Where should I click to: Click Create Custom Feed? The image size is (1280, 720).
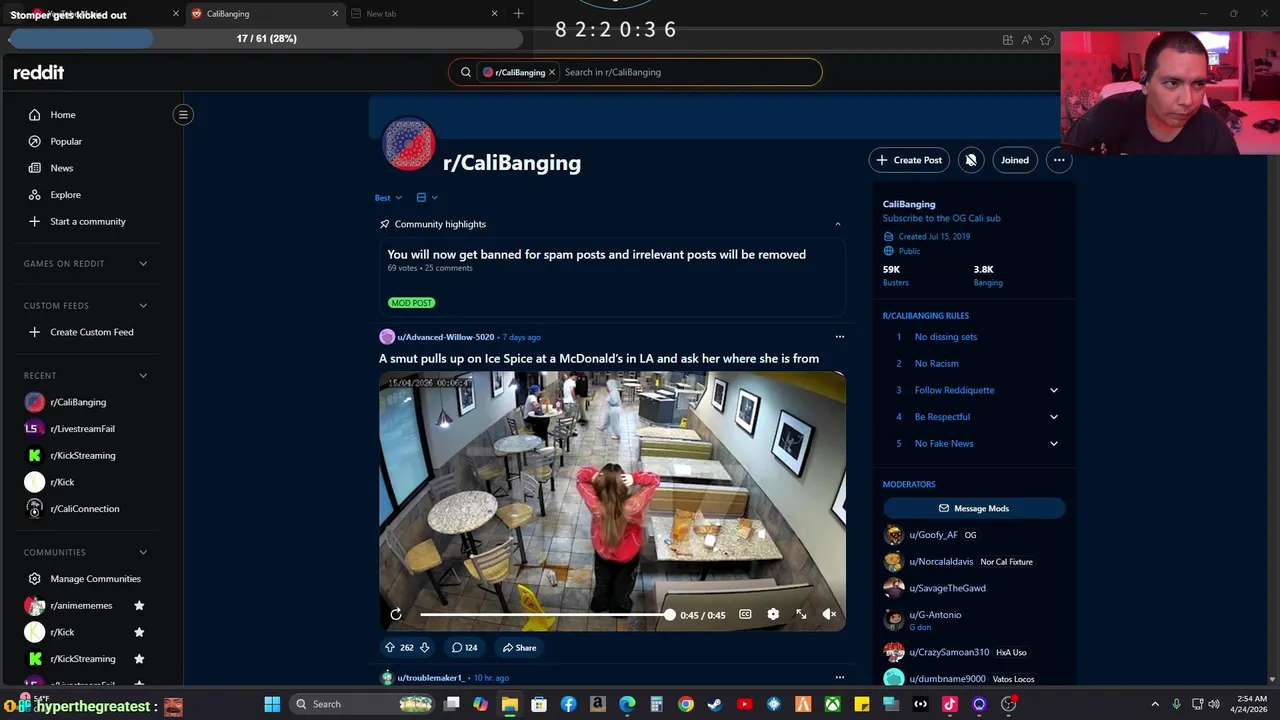[92, 332]
